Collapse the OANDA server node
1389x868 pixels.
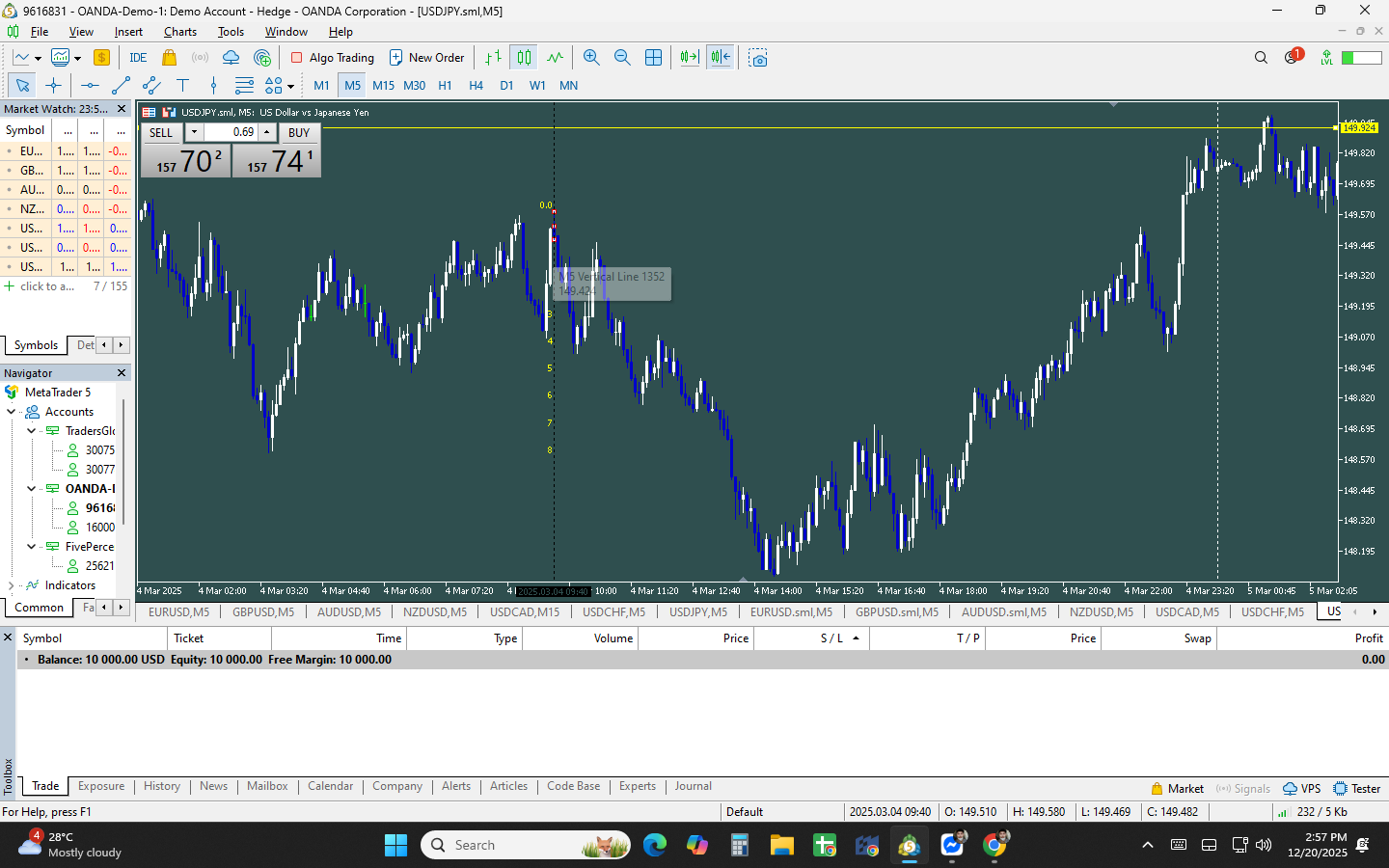point(31,489)
